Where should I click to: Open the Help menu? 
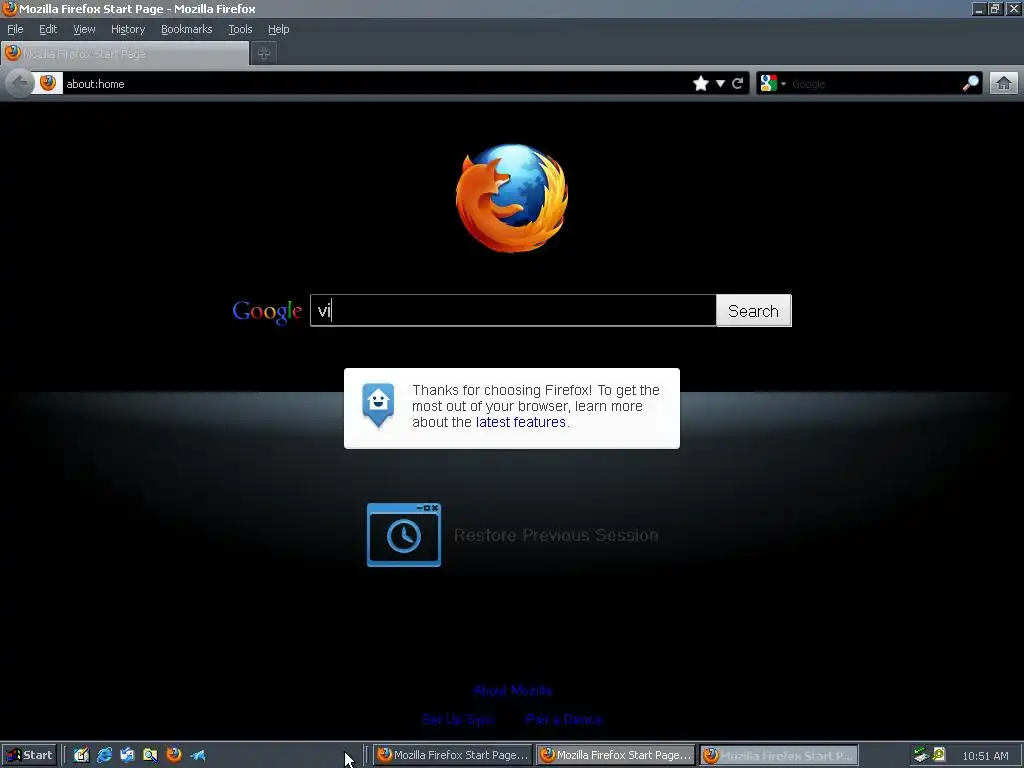click(278, 29)
